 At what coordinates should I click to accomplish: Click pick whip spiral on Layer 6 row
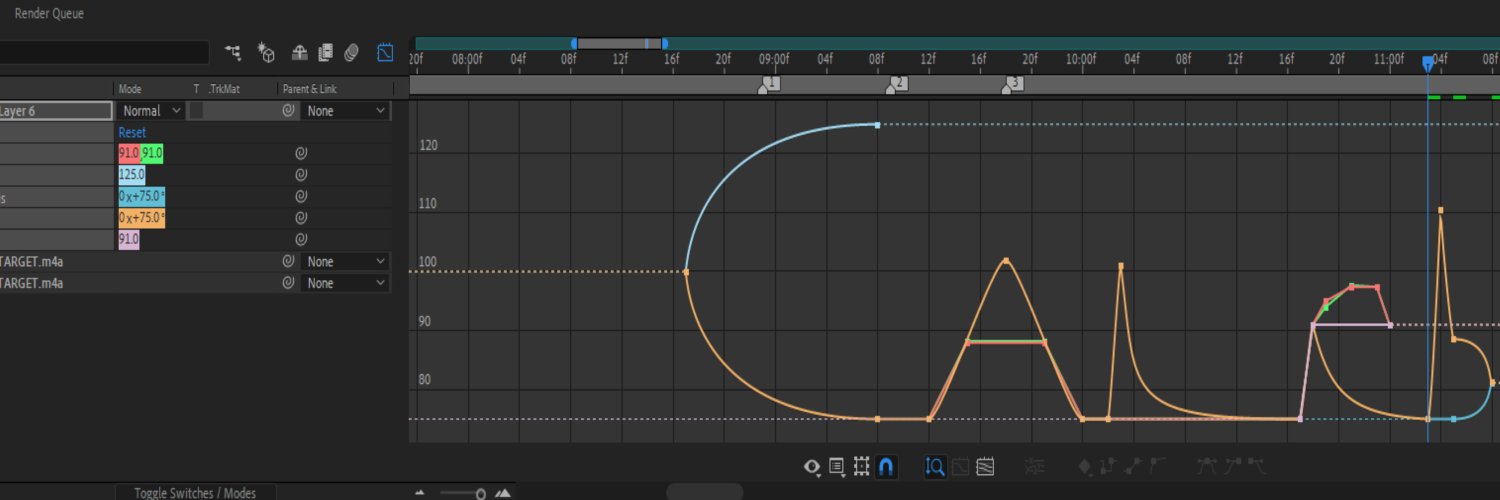pyautogui.click(x=288, y=111)
